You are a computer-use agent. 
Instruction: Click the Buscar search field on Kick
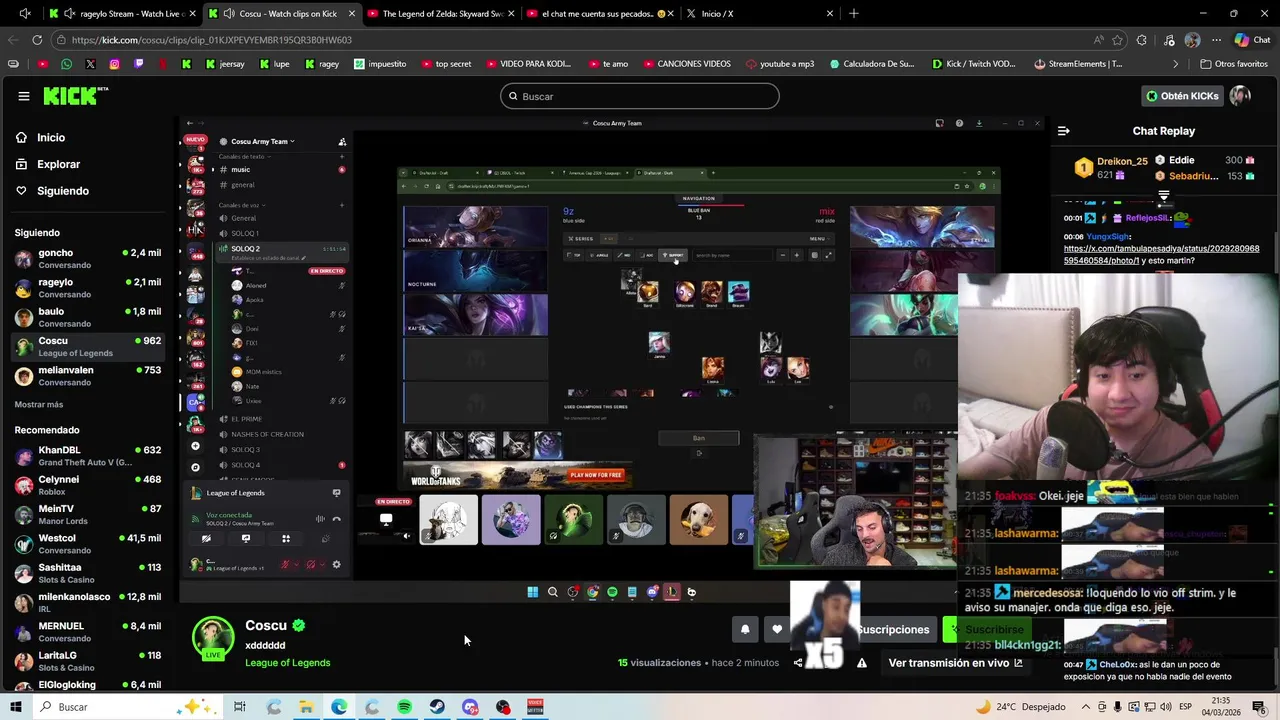(640, 96)
